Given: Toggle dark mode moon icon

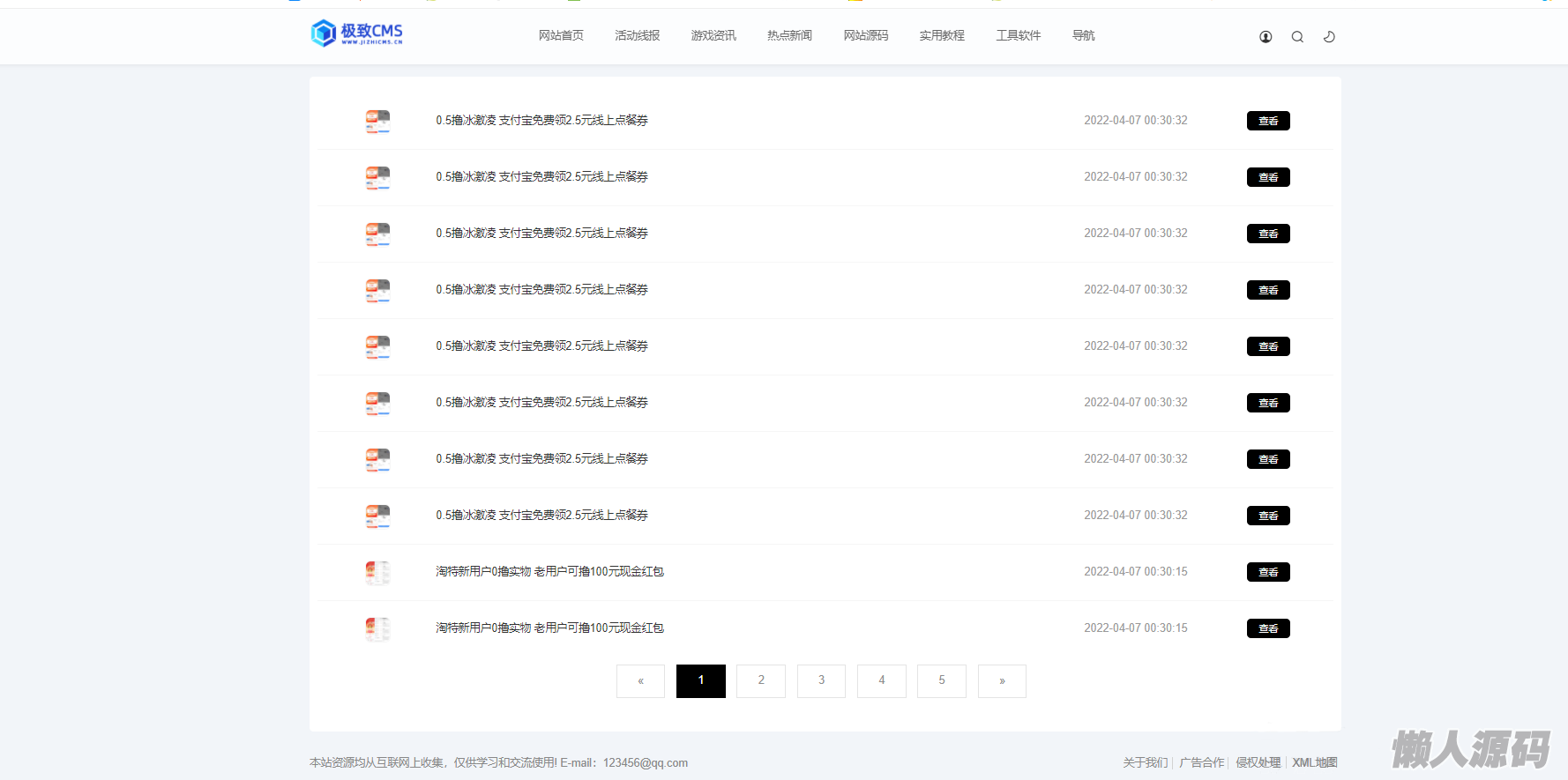Looking at the screenshot, I should tap(1329, 37).
